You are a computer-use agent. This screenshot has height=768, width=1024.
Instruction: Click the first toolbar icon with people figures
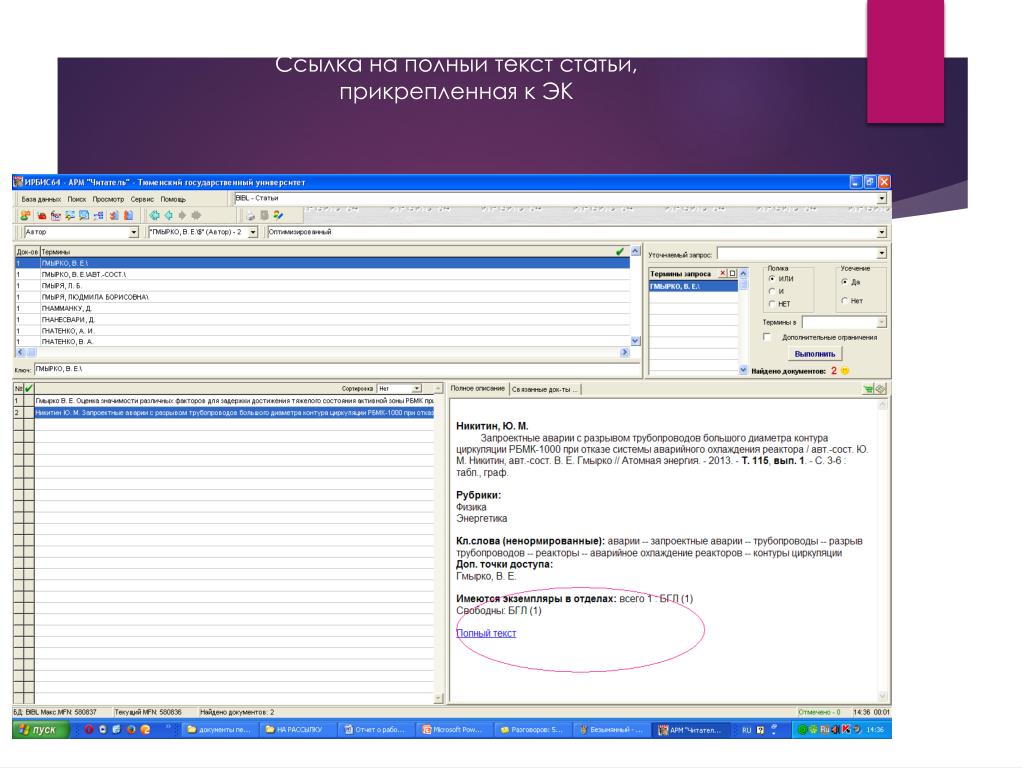tap(25, 215)
